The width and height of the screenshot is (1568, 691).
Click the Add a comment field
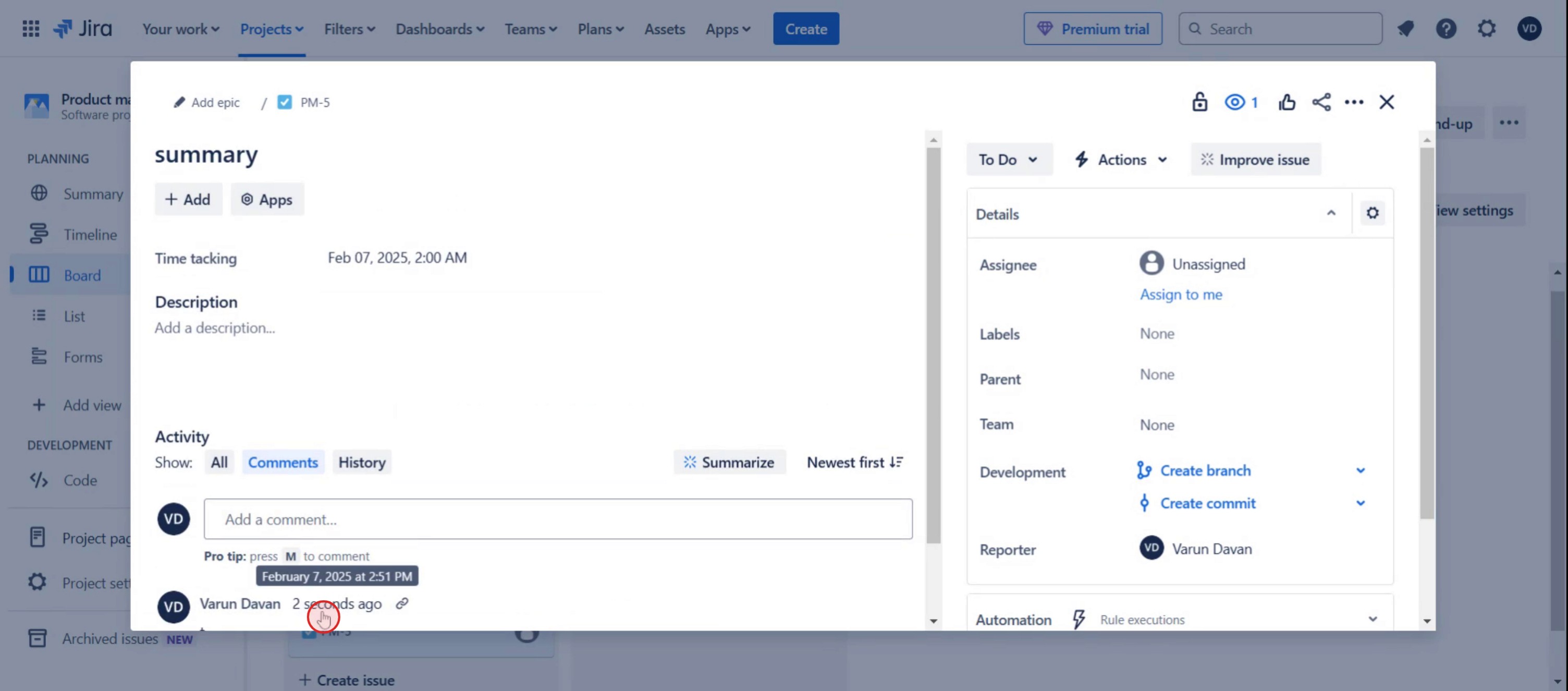coord(558,519)
